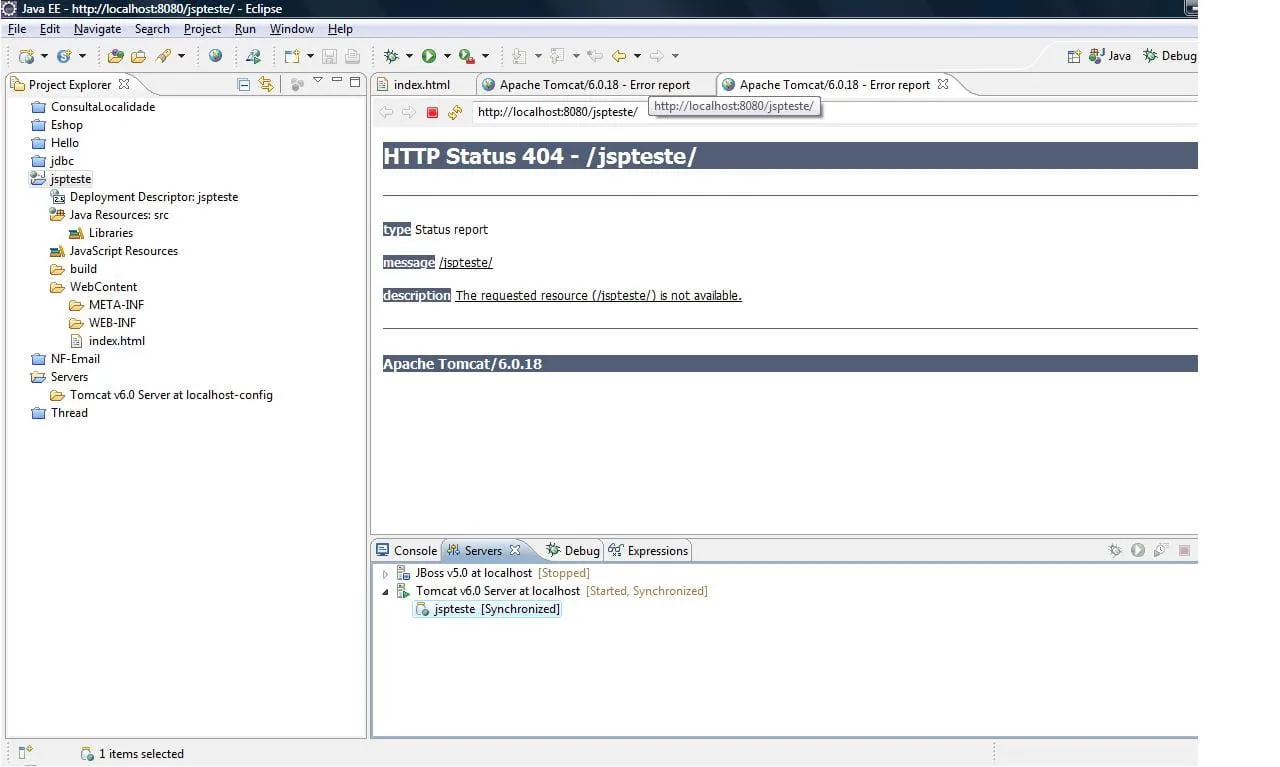Switch to the Expressions tab
The width and height of the screenshot is (1280, 767).
coord(649,550)
